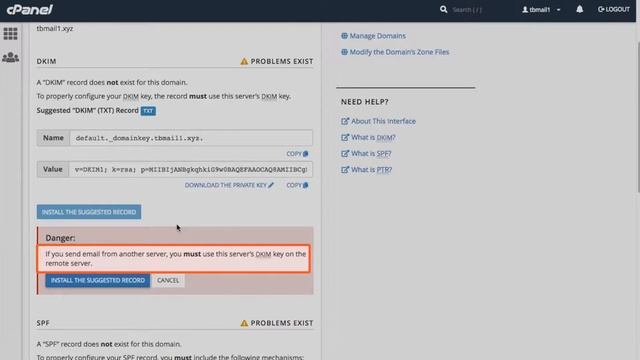
Task: Open the What is PTR? link
Action: point(371,170)
